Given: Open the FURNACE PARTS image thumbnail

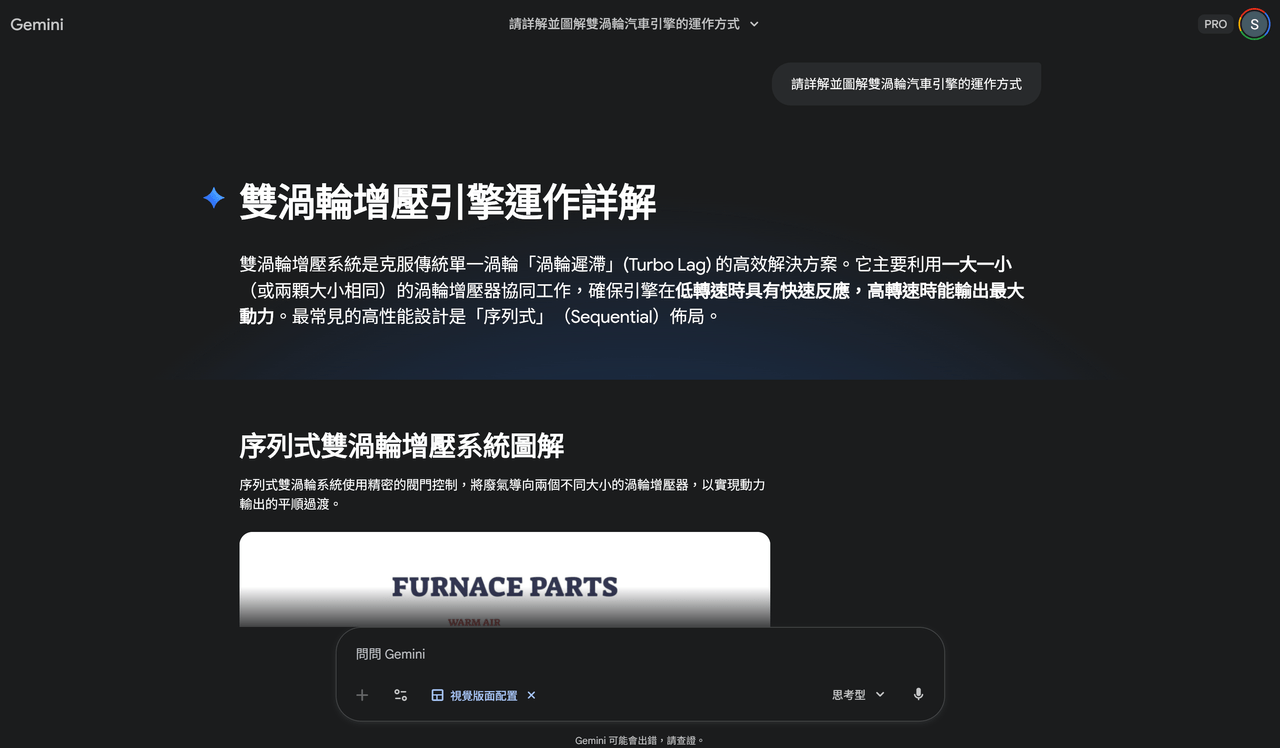Looking at the screenshot, I should [504, 580].
